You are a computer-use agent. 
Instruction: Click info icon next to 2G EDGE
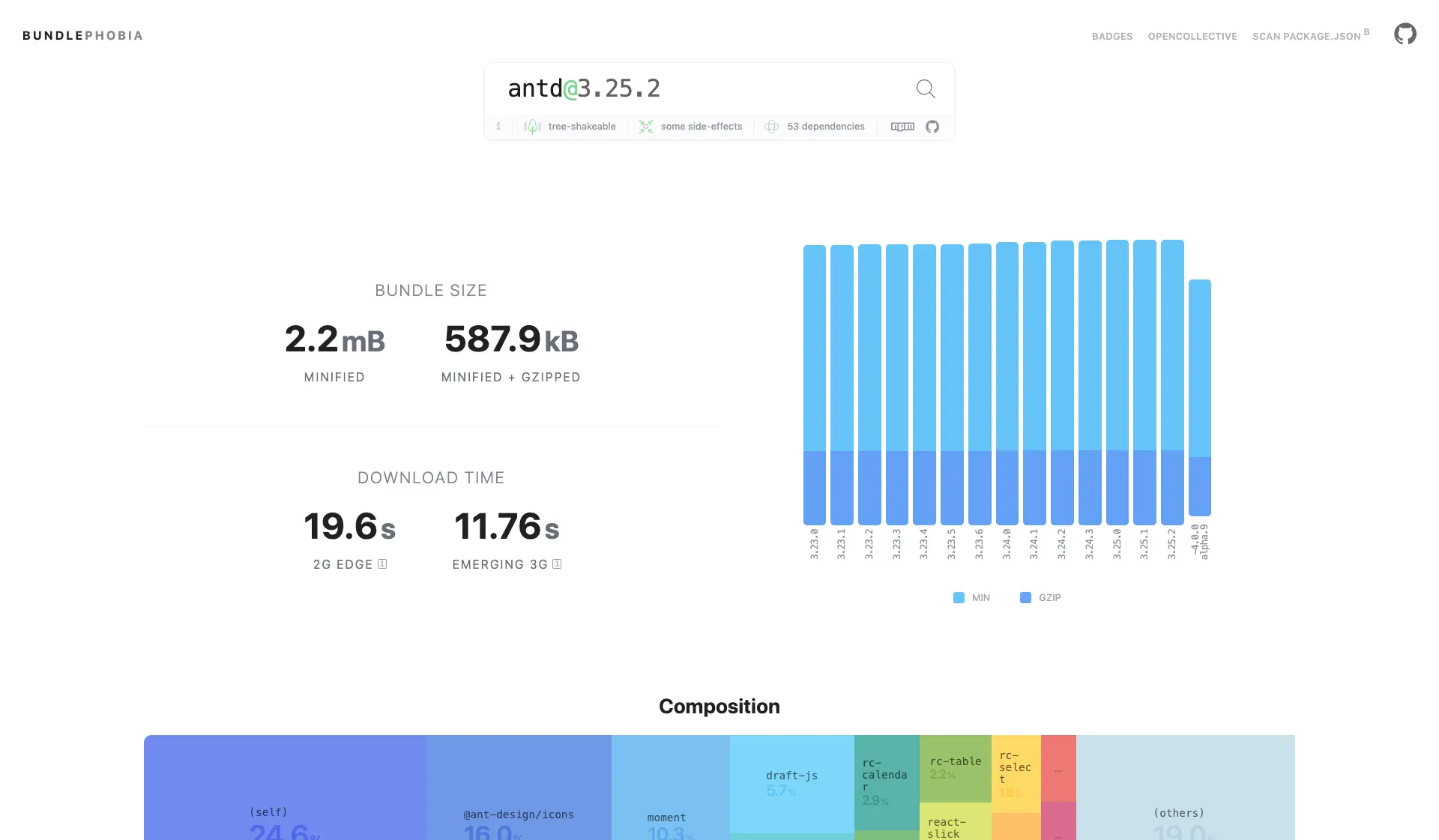tap(382, 564)
